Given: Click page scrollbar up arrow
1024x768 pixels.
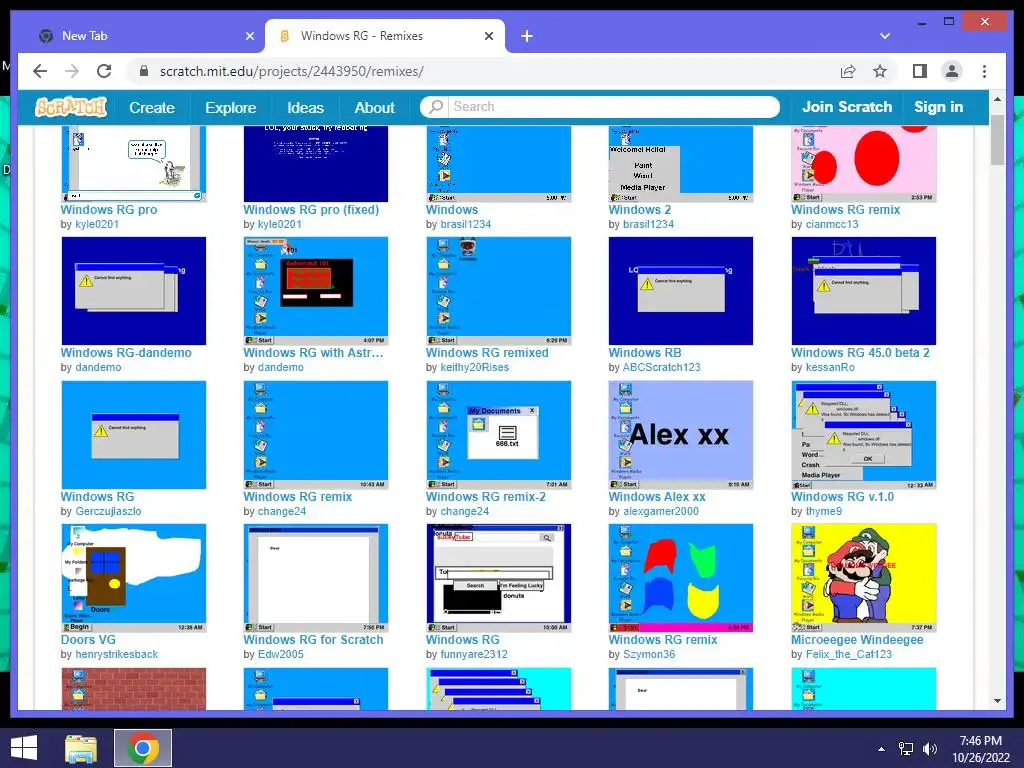Looking at the screenshot, I should point(997,99).
